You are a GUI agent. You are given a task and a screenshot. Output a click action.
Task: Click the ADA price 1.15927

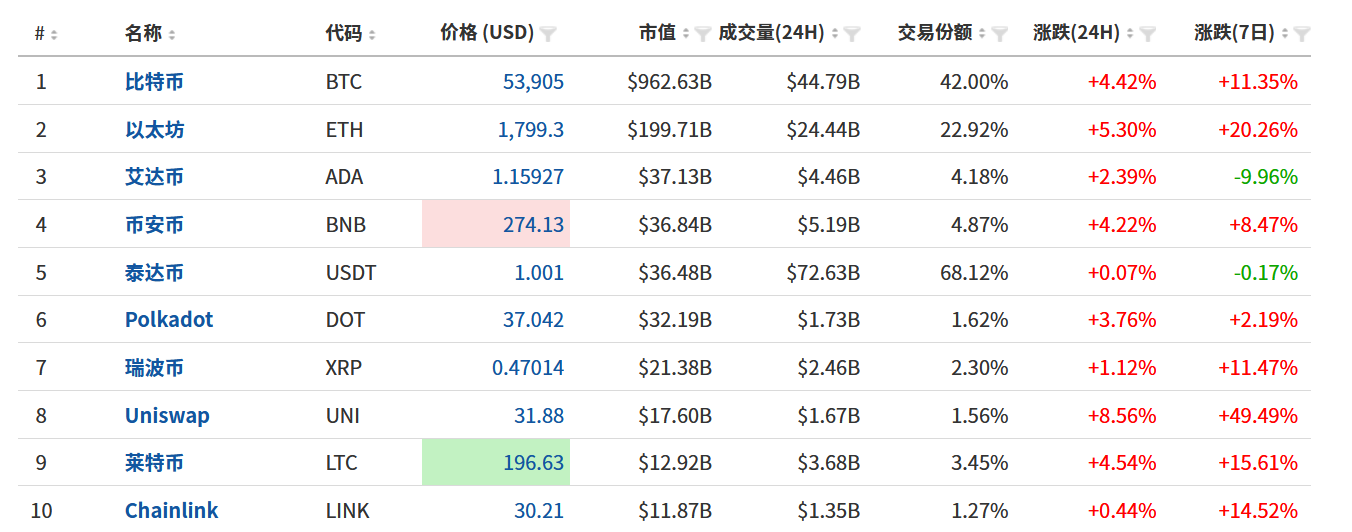point(528,177)
